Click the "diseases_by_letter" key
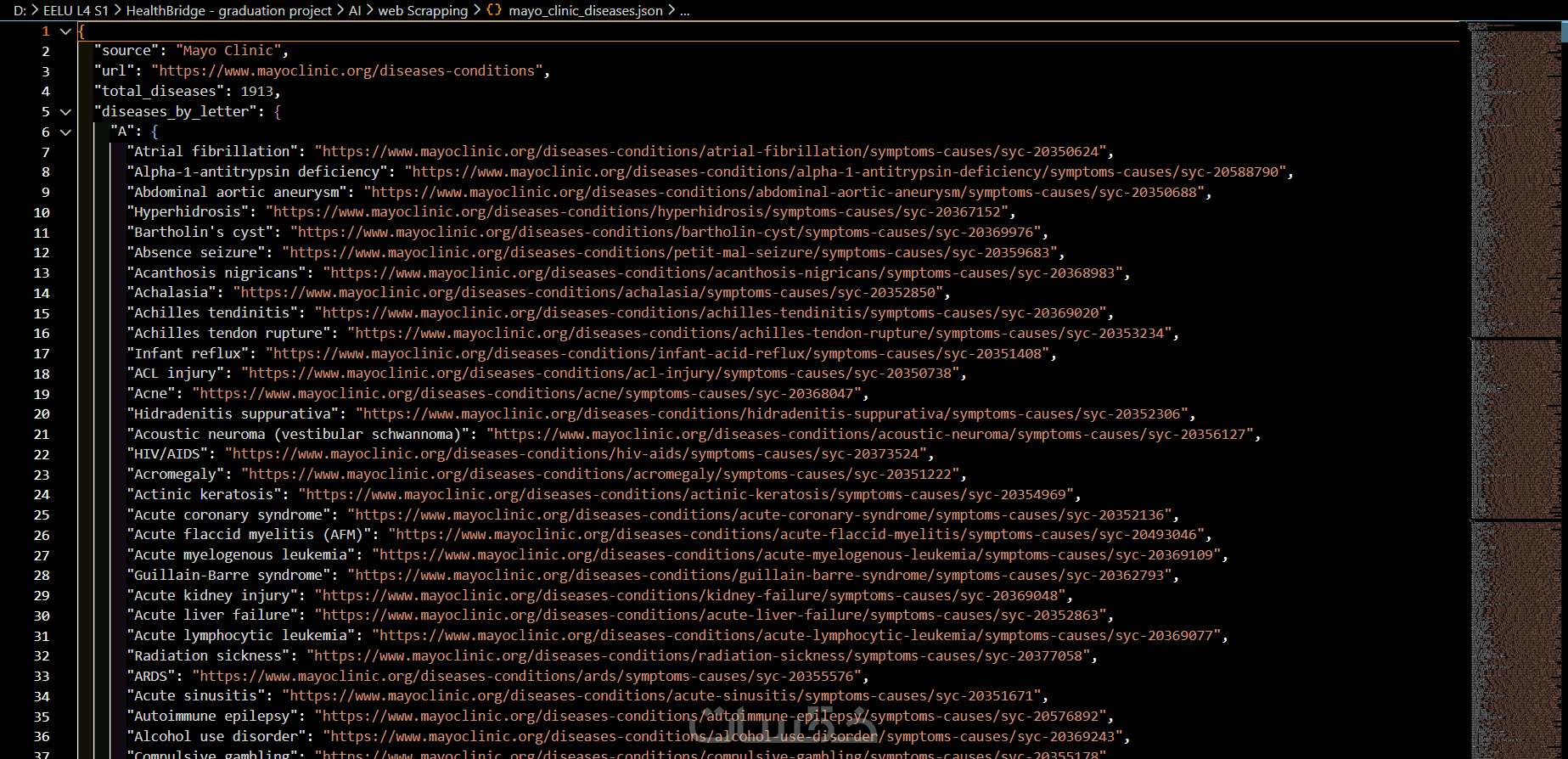 [x=176, y=112]
